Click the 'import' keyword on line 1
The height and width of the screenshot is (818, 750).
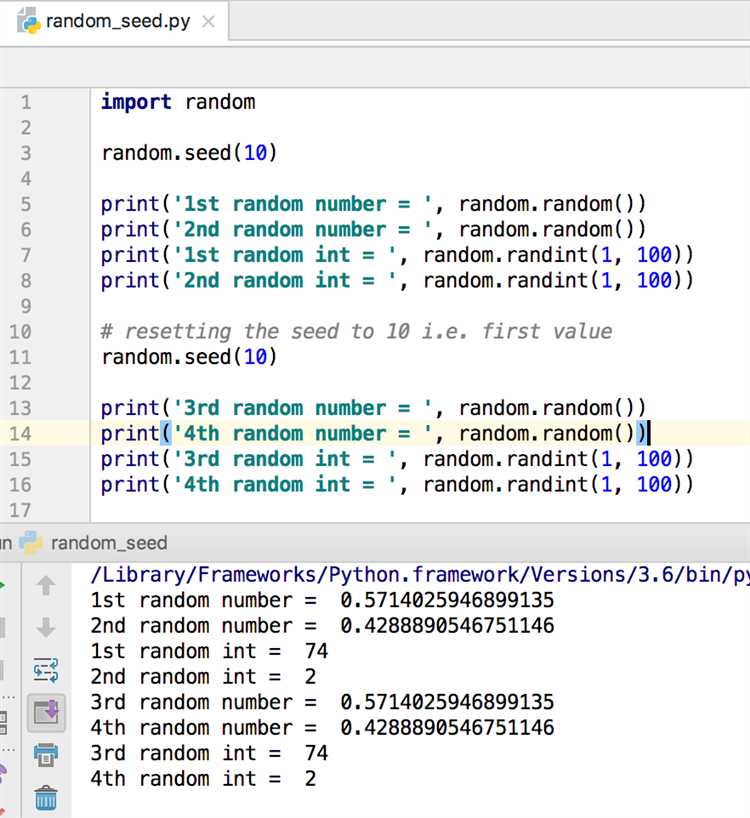click(136, 102)
